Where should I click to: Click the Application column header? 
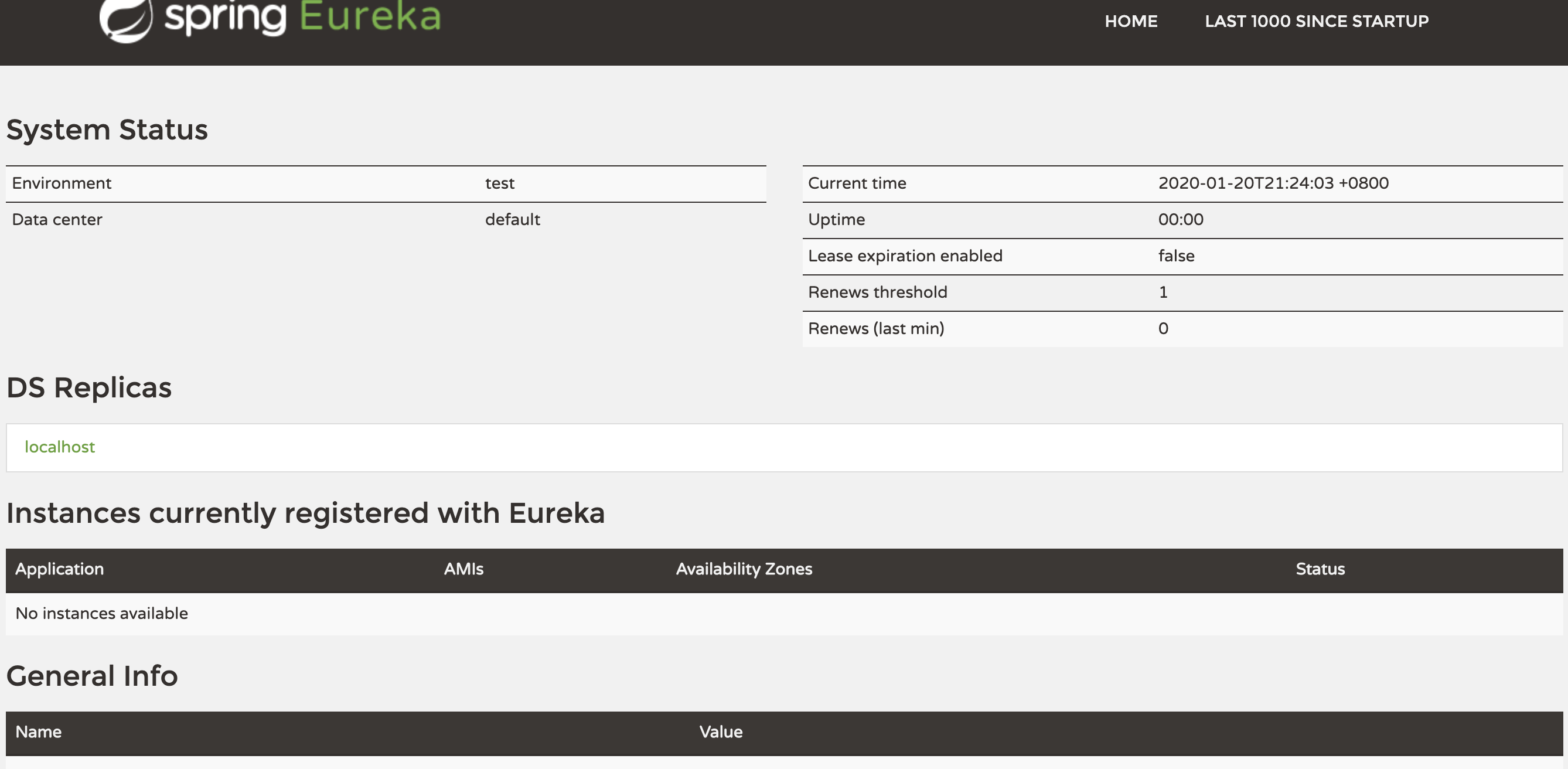(60, 569)
